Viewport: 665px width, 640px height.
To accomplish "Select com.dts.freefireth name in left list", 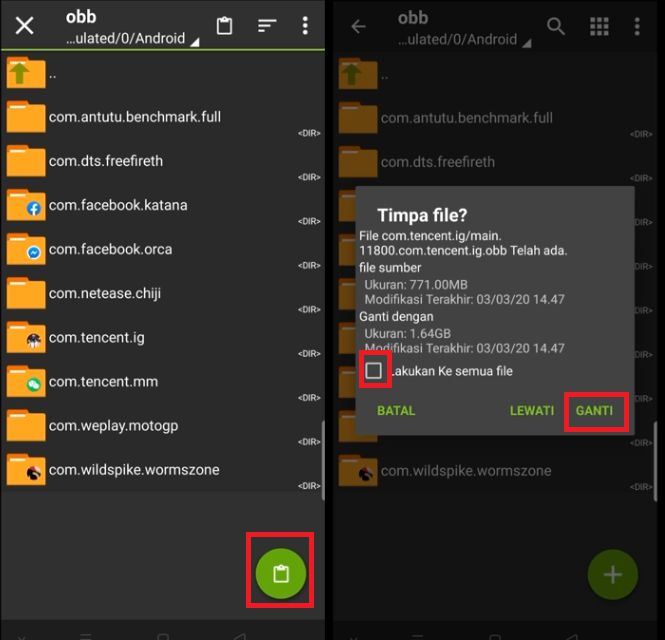I will pos(106,161).
